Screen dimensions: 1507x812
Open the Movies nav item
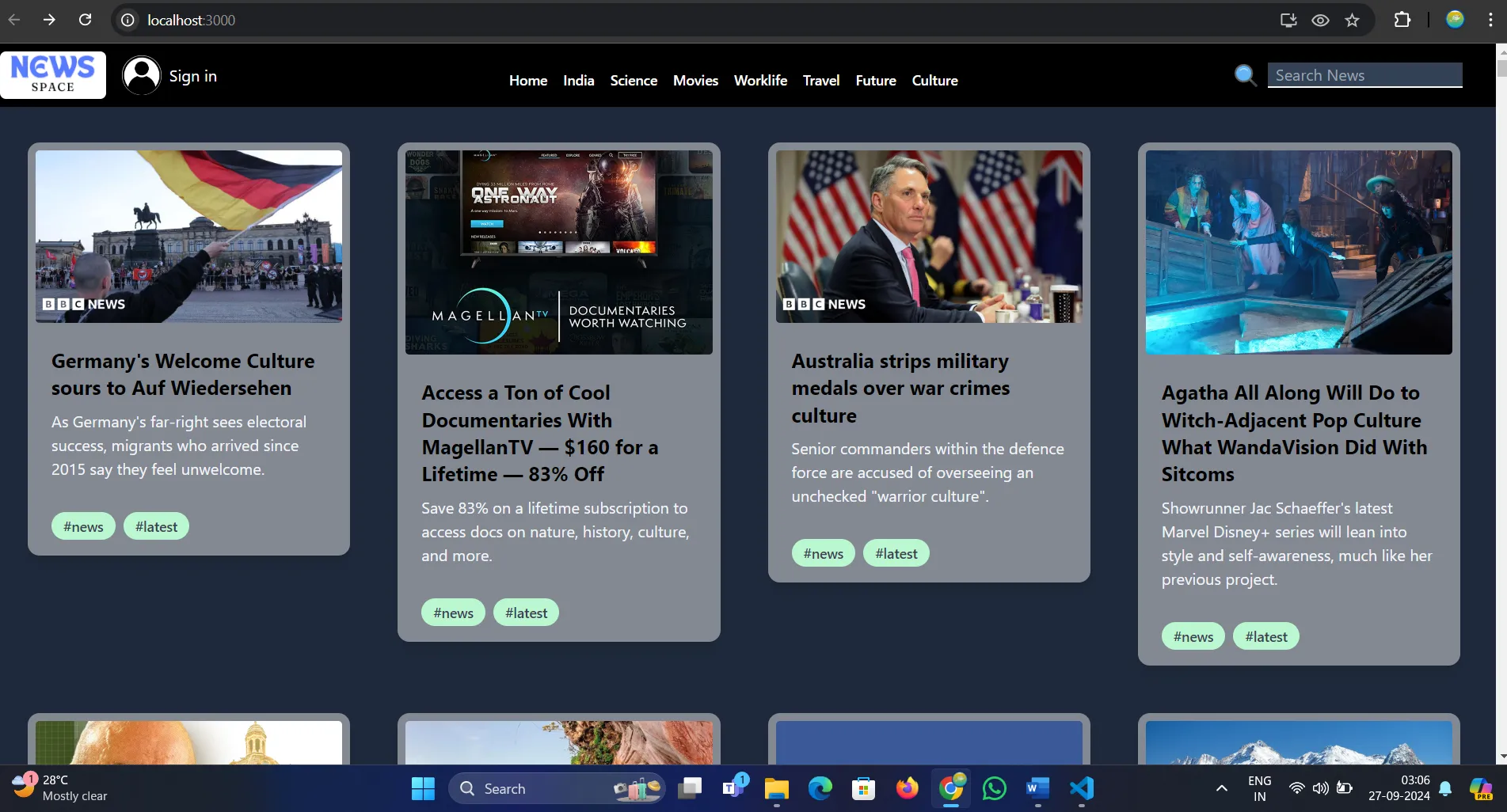(695, 81)
